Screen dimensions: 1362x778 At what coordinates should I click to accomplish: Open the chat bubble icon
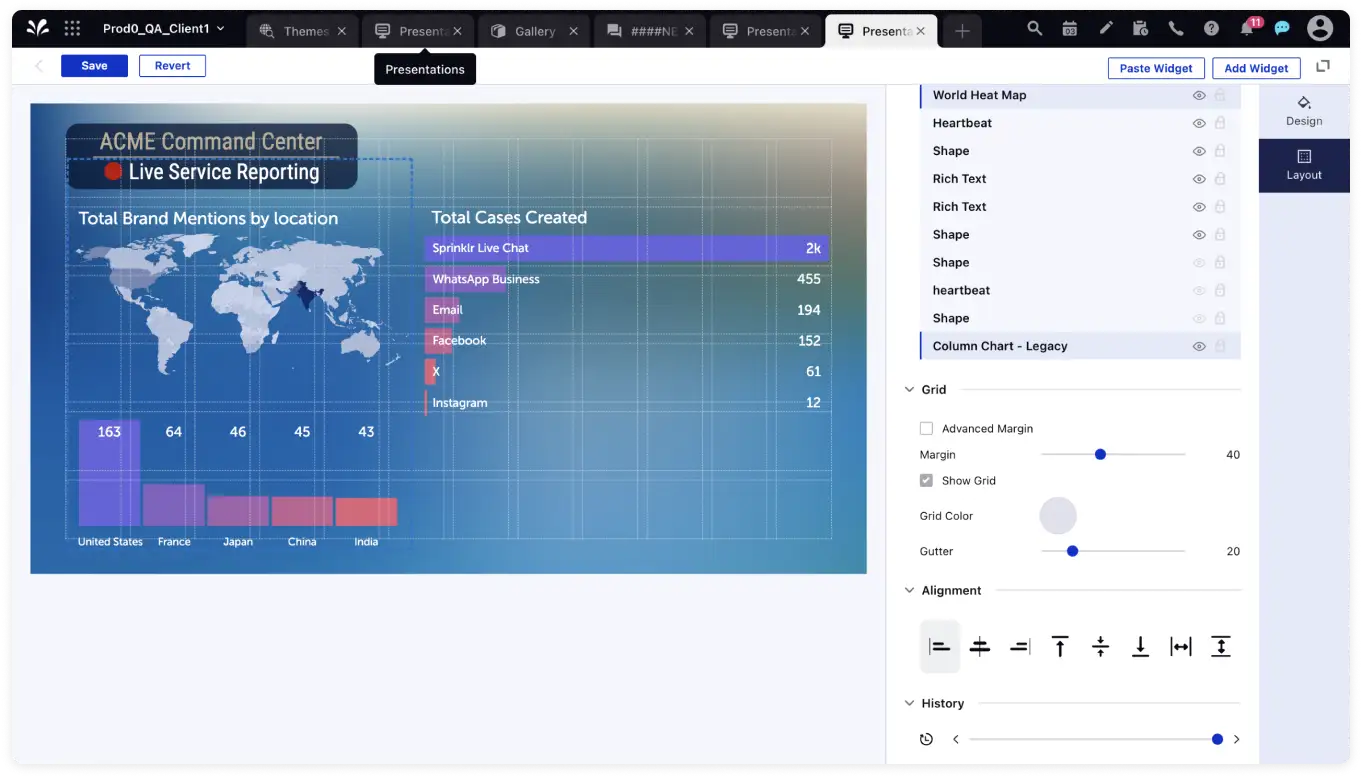pos(1282,29)
